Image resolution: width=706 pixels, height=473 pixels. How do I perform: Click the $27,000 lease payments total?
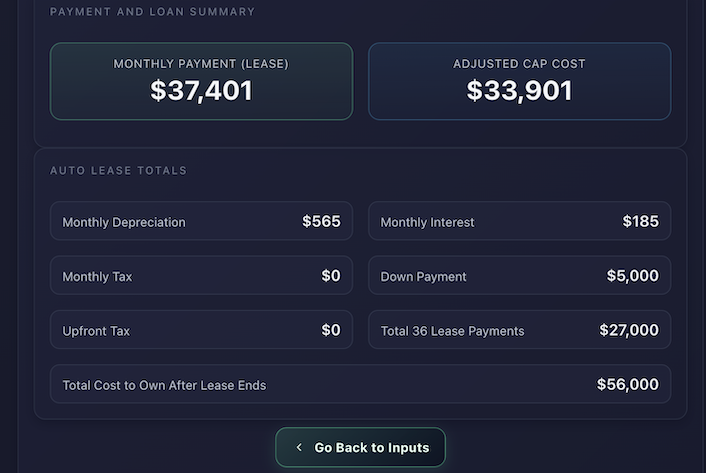click(x=628, y=330)
